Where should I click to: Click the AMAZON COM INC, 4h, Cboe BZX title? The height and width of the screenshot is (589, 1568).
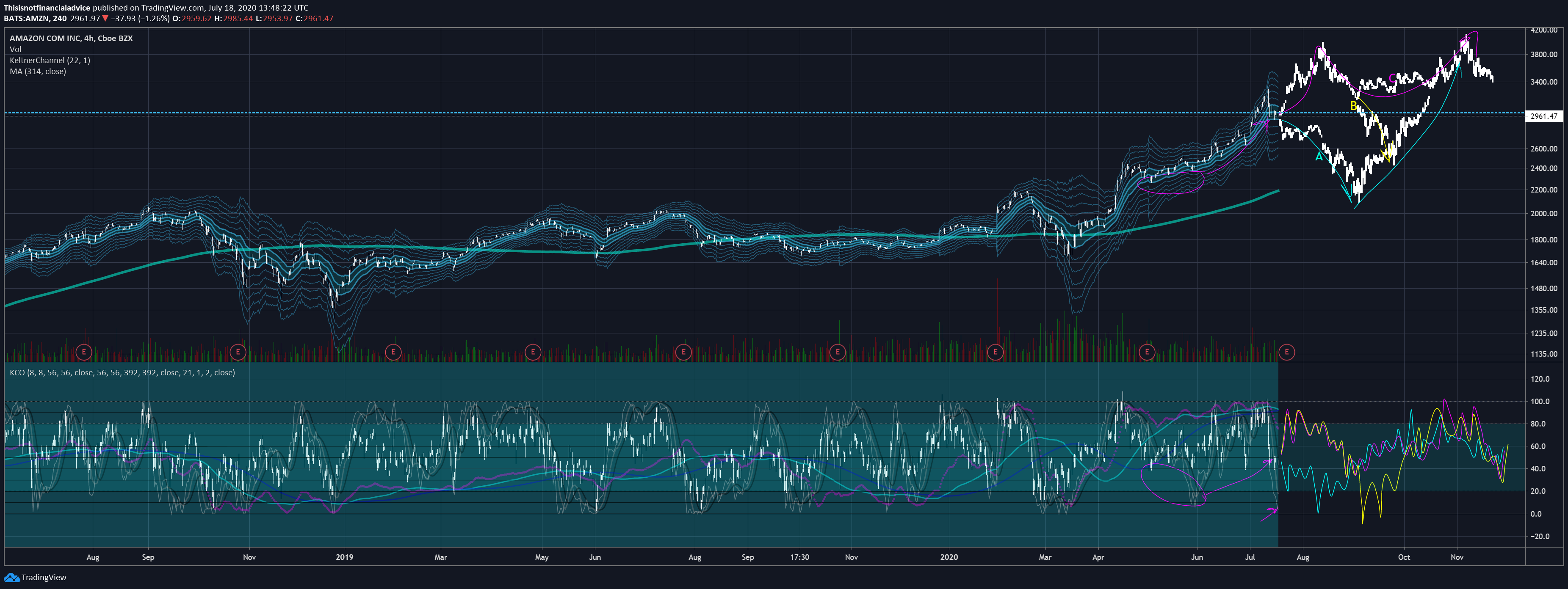click(71, 38)
